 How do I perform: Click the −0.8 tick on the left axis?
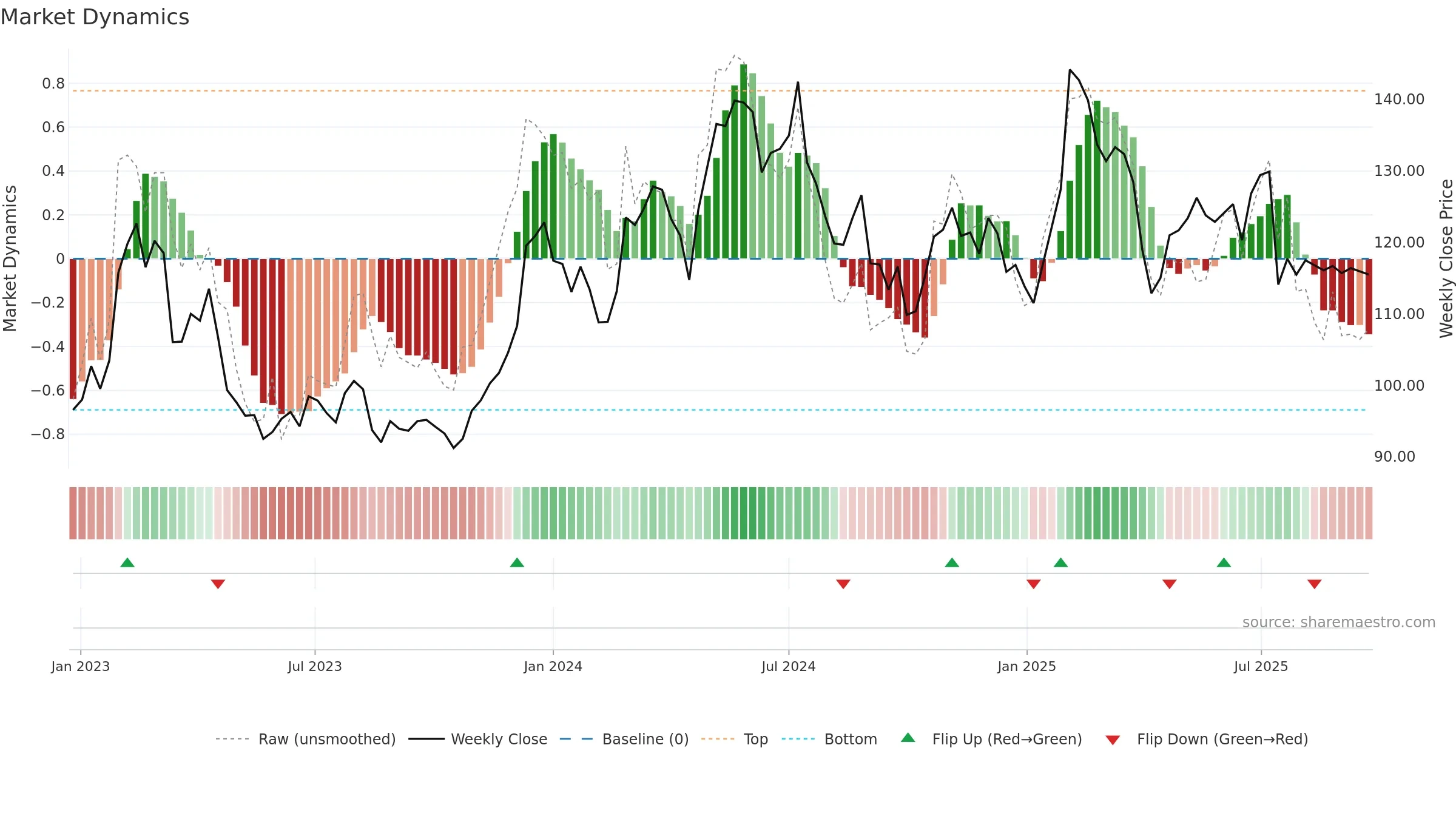pyautogui.click(x=48, y=434)
